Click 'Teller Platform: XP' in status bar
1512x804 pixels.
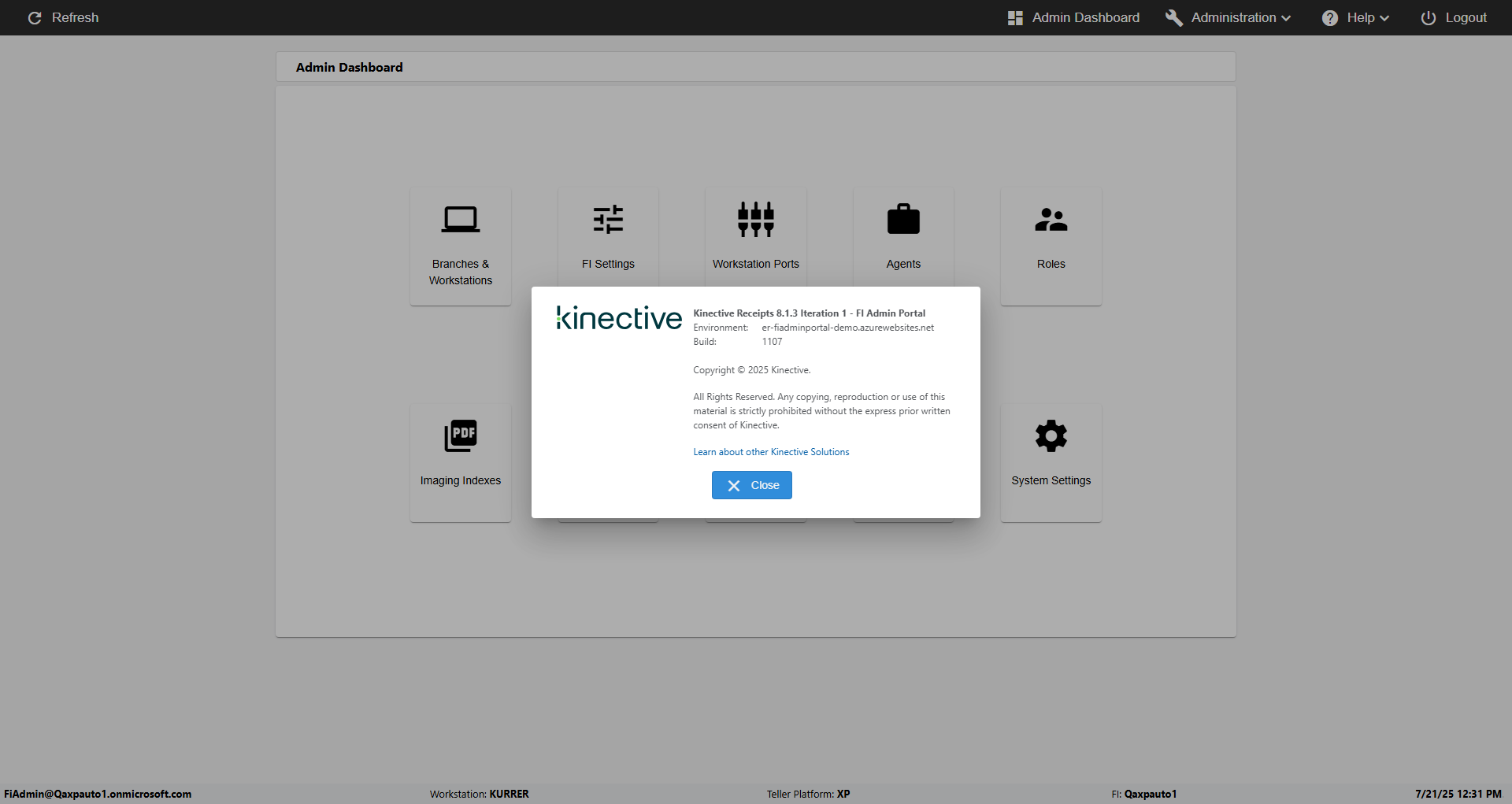tap(809, 794)
